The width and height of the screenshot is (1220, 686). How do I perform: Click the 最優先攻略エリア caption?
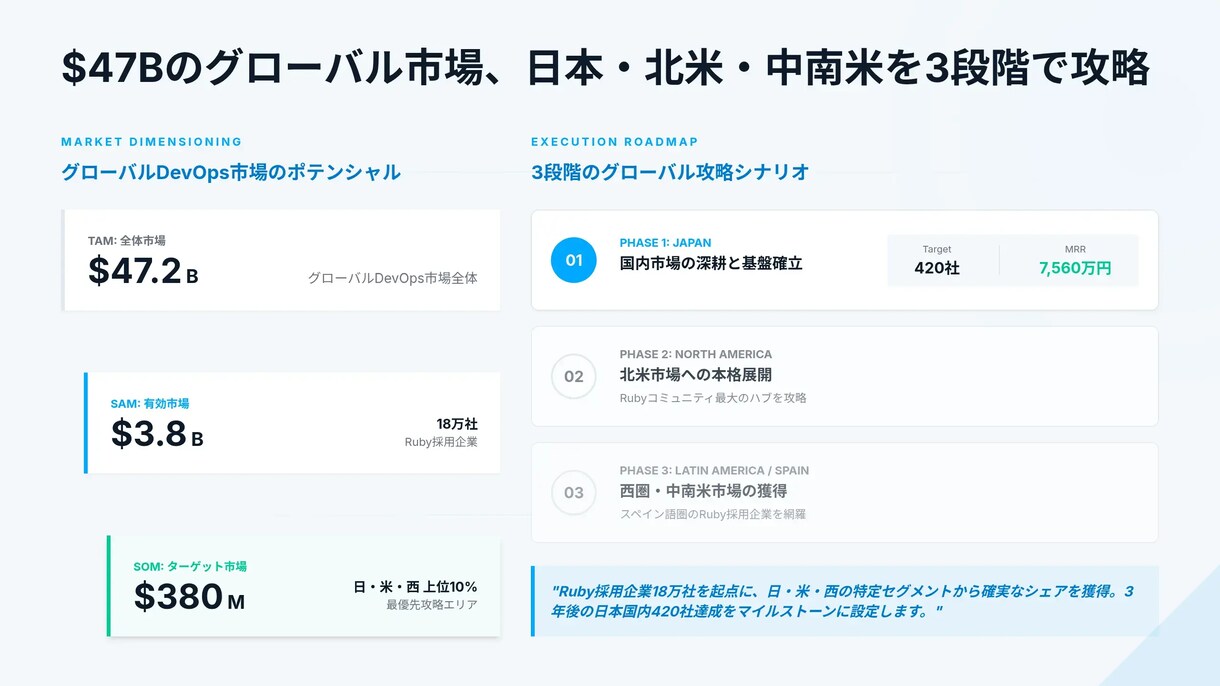(x=432, y=605)
